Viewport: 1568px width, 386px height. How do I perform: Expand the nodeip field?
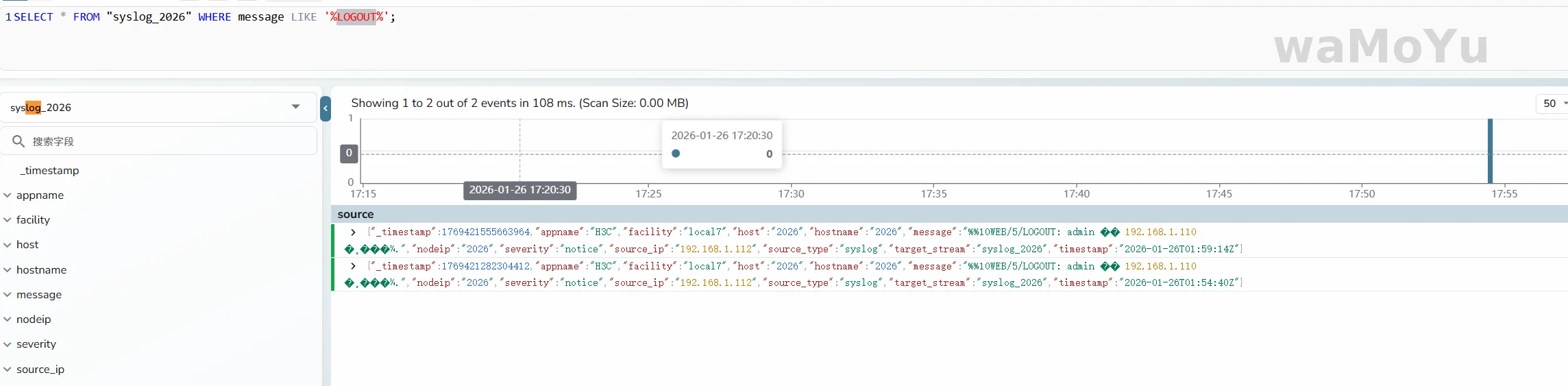[8, 319]
